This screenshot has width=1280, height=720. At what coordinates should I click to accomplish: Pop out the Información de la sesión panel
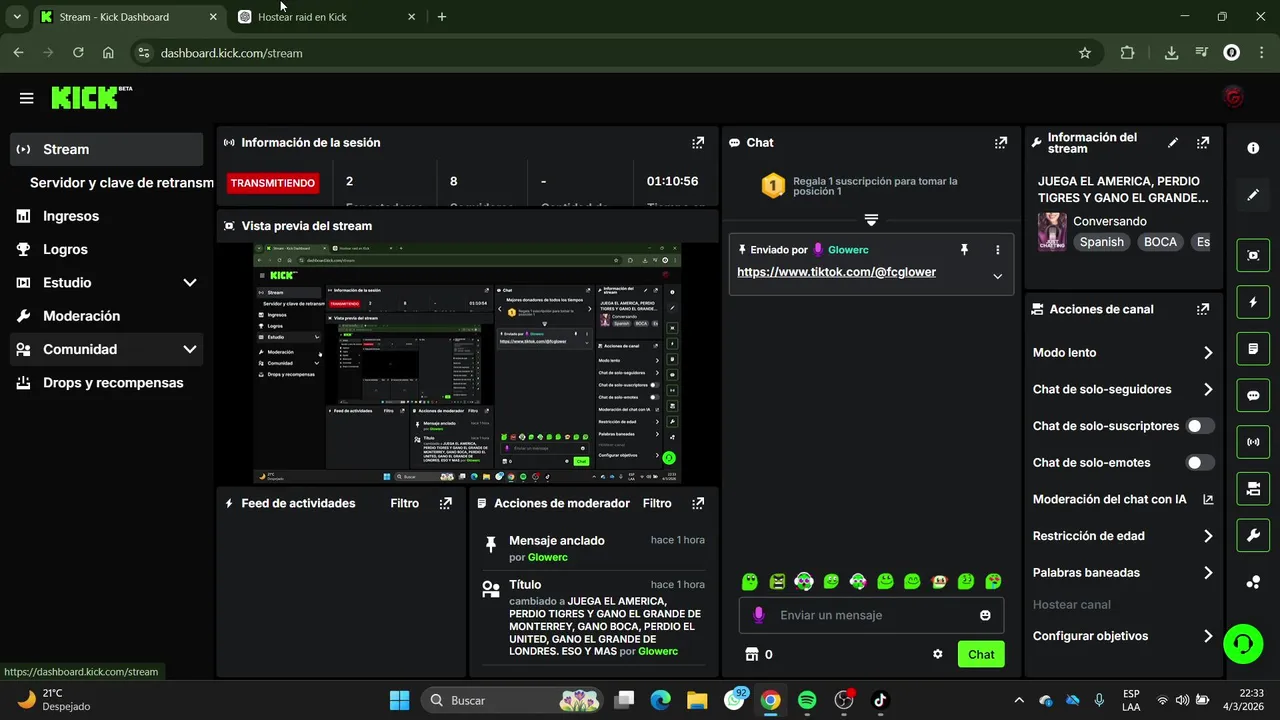pos(698,143)
